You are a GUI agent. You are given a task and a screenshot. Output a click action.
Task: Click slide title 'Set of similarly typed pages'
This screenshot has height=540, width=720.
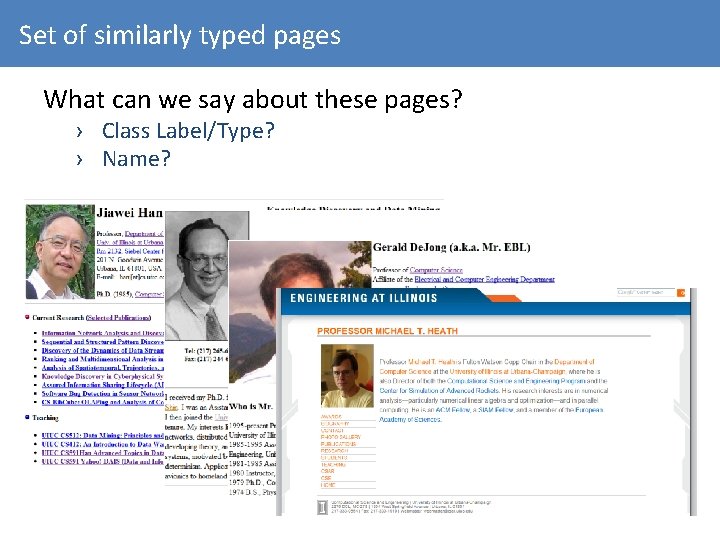tap(180, 36)
